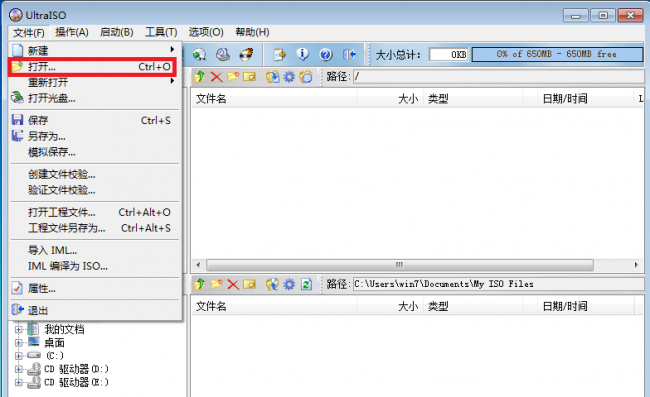This screenshot has height=397, width=650.
Task: Choose 打开光盘... menu entry
Action: point(95,98)
